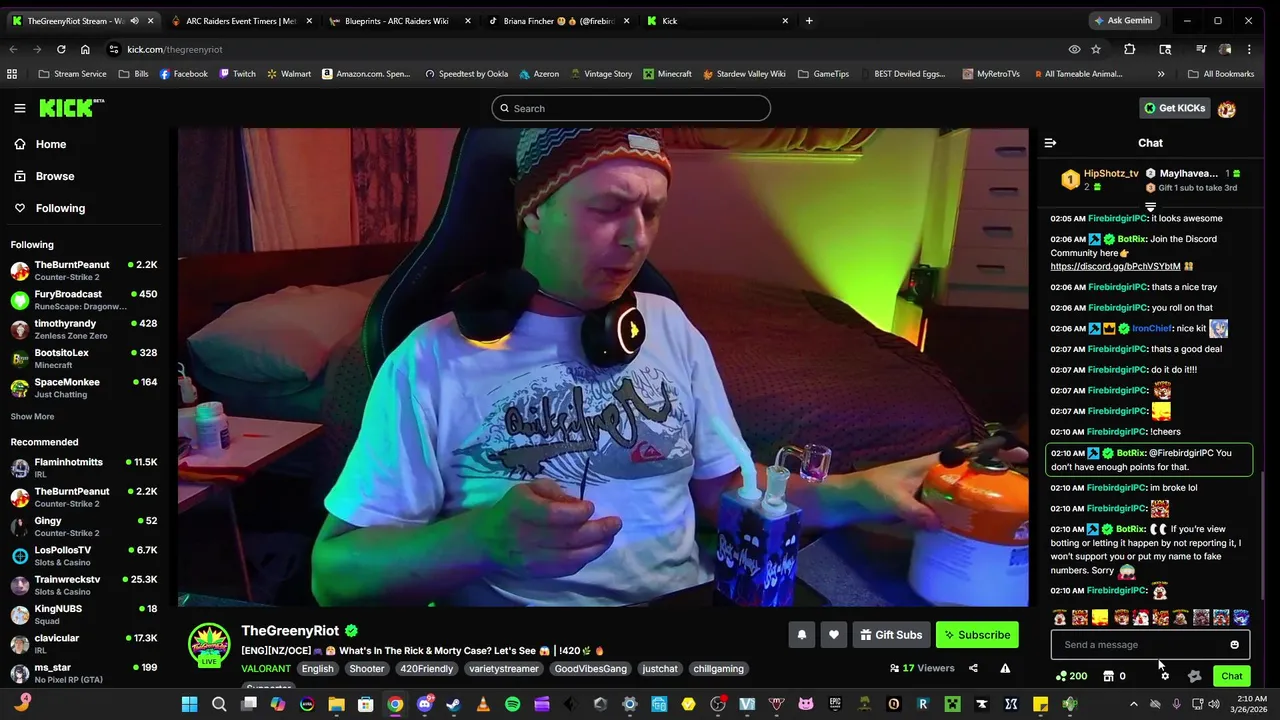Select the GoodVibesGang tag

click(590, 669)
